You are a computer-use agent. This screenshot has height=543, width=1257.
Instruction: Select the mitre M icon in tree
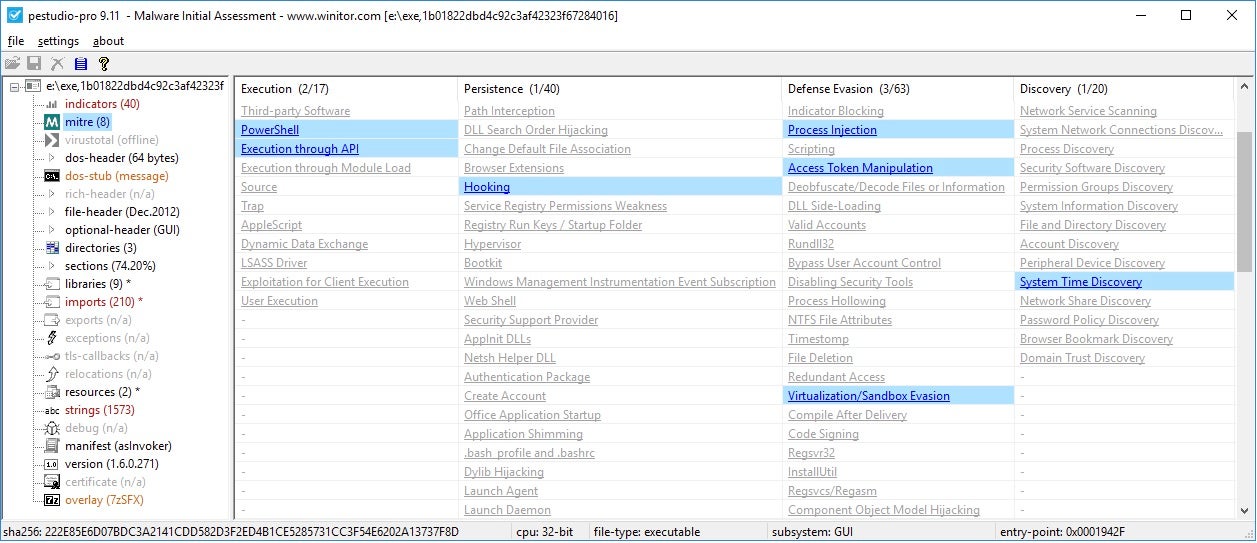52,122
